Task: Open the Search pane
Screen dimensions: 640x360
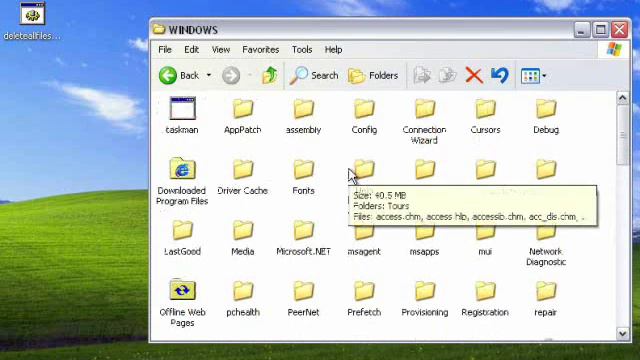Action: [x=314, y=76]
